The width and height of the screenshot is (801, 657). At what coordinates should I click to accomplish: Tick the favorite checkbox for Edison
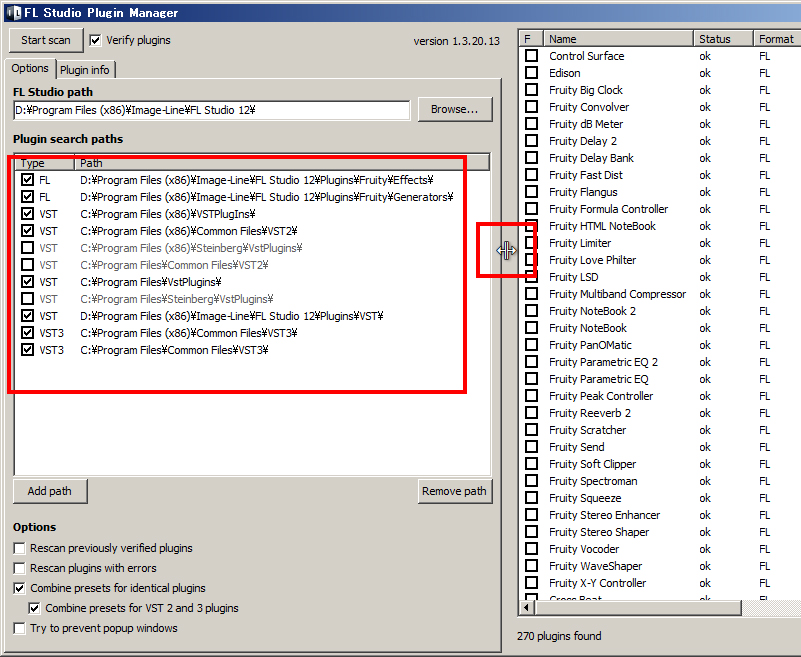[x=532, y=73]
